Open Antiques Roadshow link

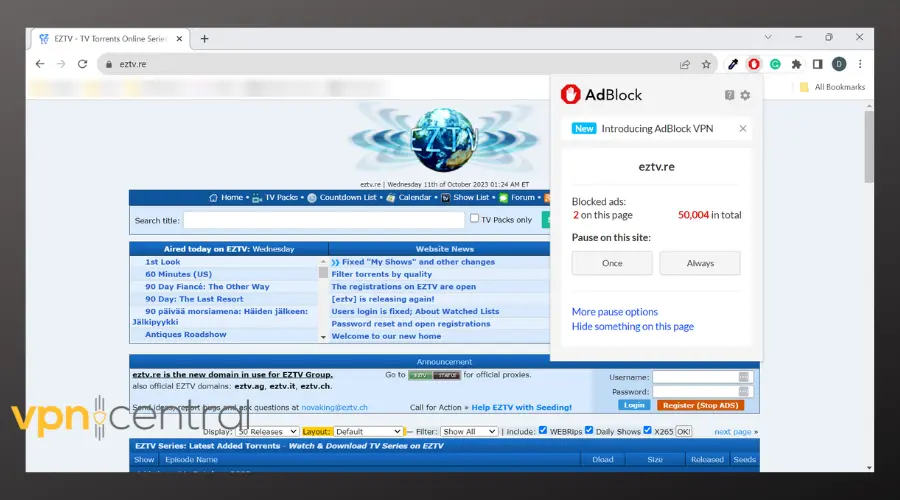[x=185, y=334]
